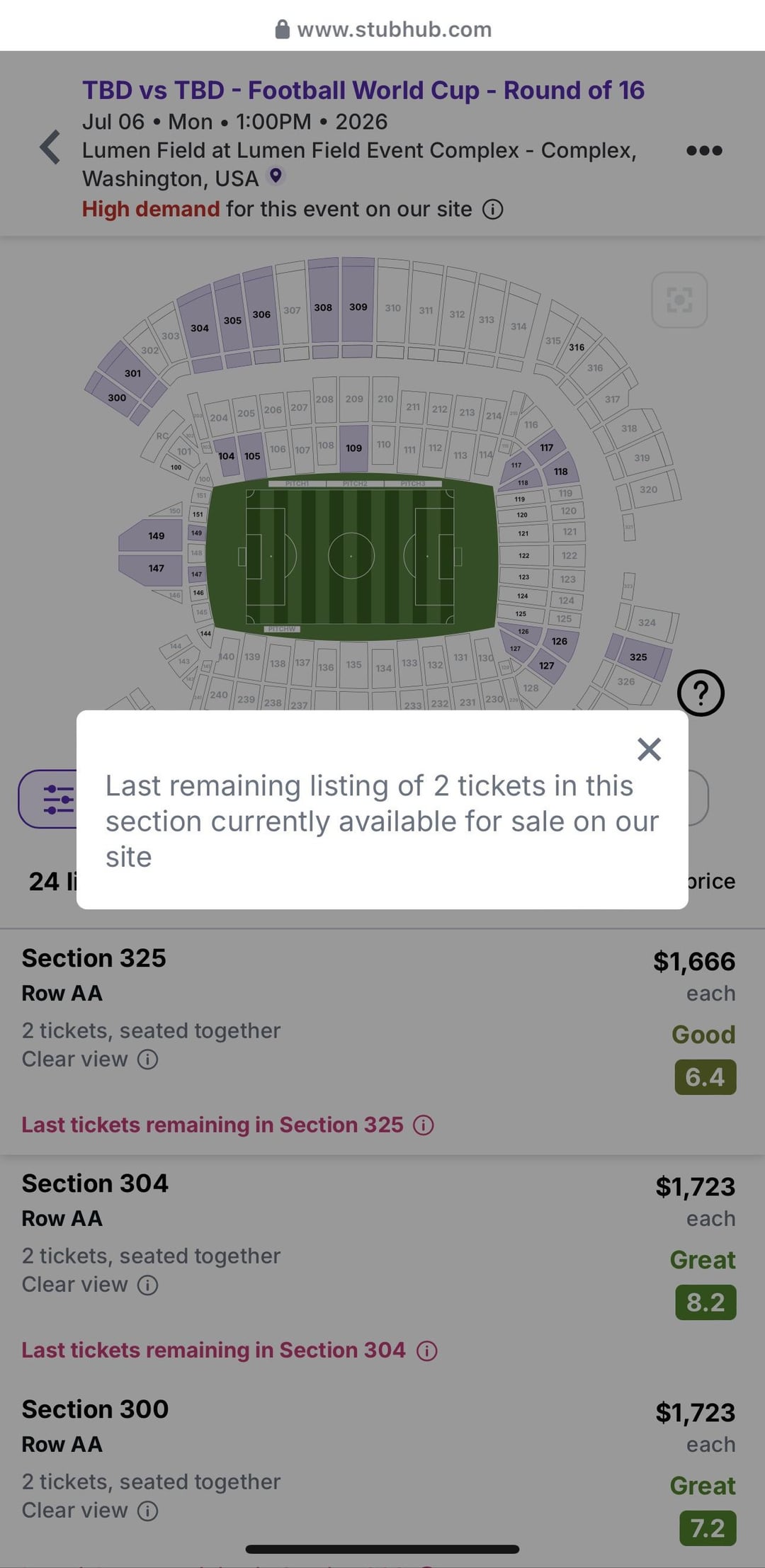Tap info icon next to Section 304 Clear view
The width and height of the screenshot is (765, 1568).
point(147,1285)
